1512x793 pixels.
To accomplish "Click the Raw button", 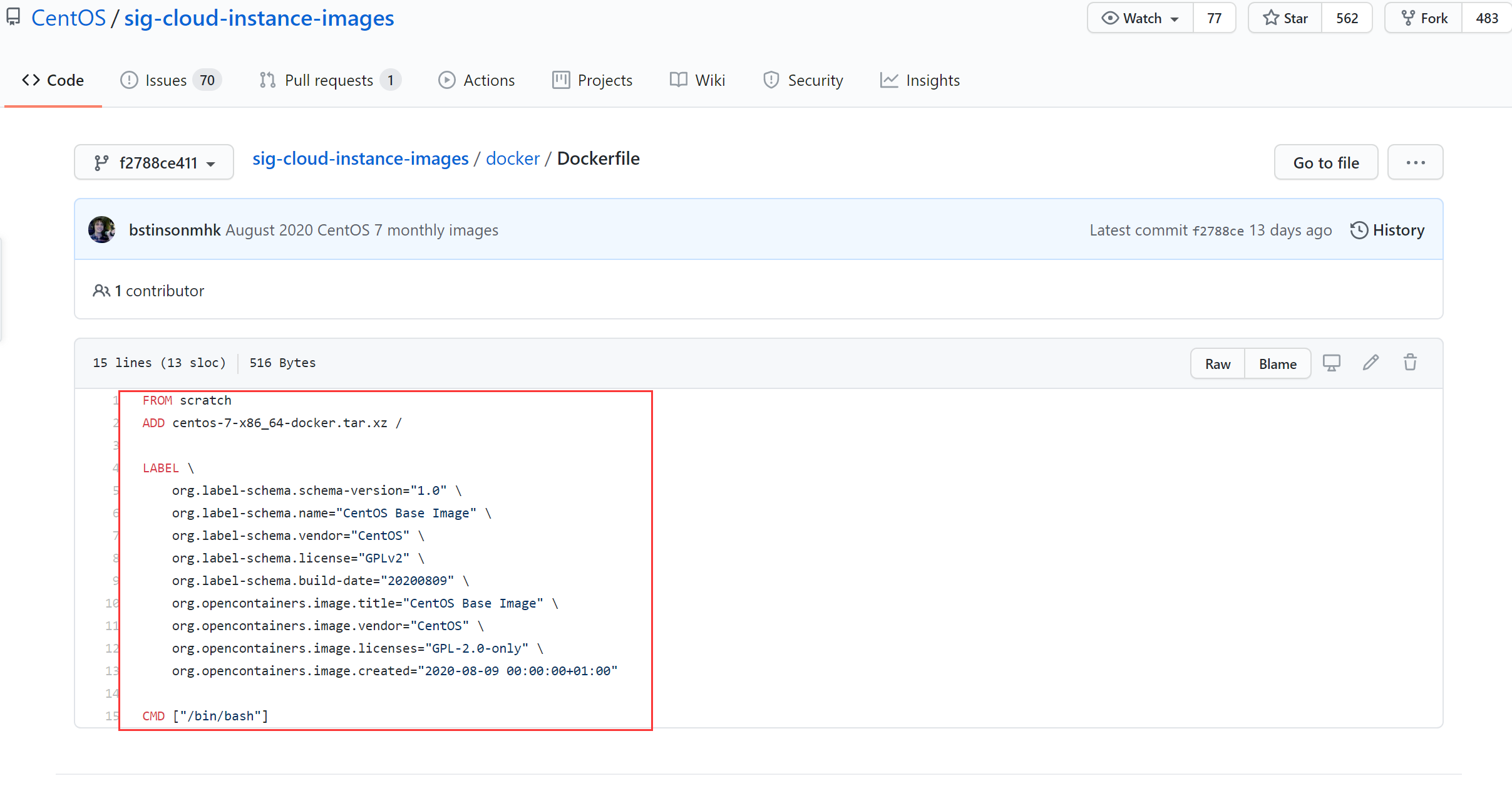I will pos(1217,364).
